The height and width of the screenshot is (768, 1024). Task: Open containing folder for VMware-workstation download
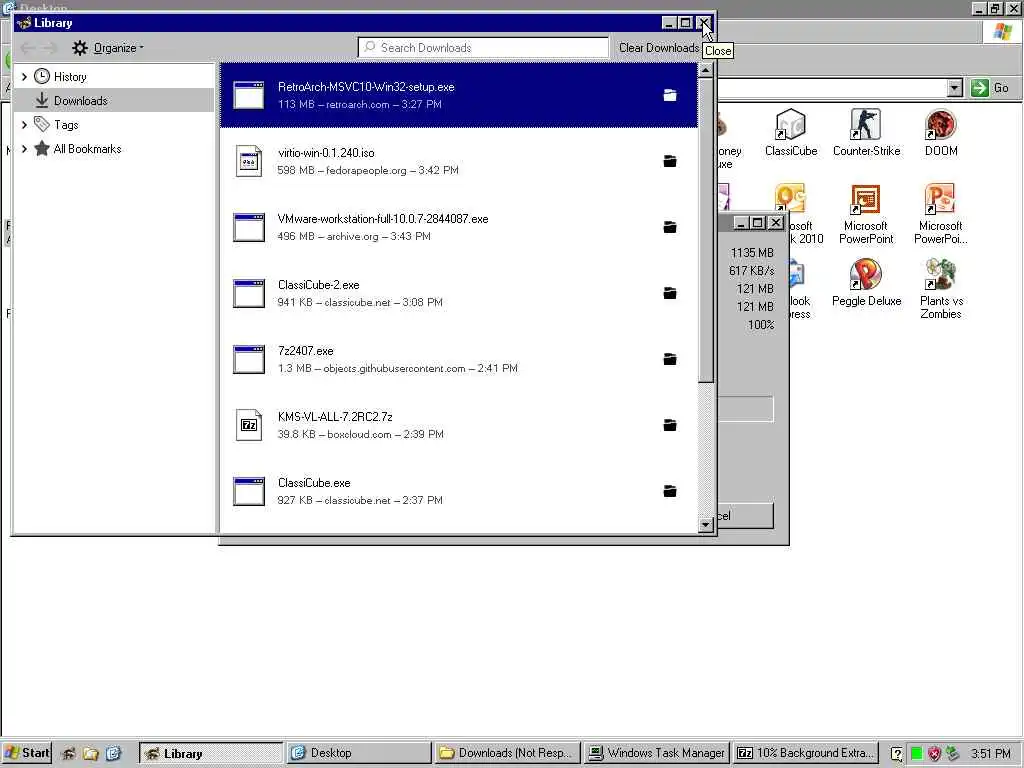pyautogui.click(x=670, y=227)
